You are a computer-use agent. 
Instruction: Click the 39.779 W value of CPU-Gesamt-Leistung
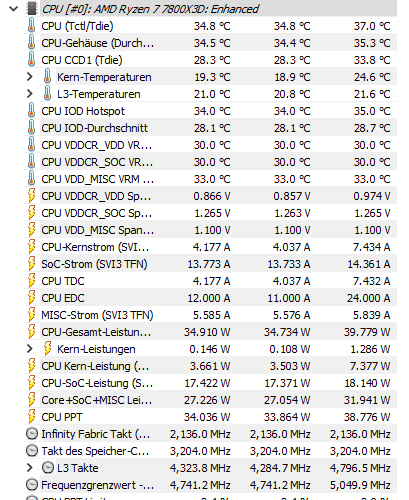click(367, 332)
